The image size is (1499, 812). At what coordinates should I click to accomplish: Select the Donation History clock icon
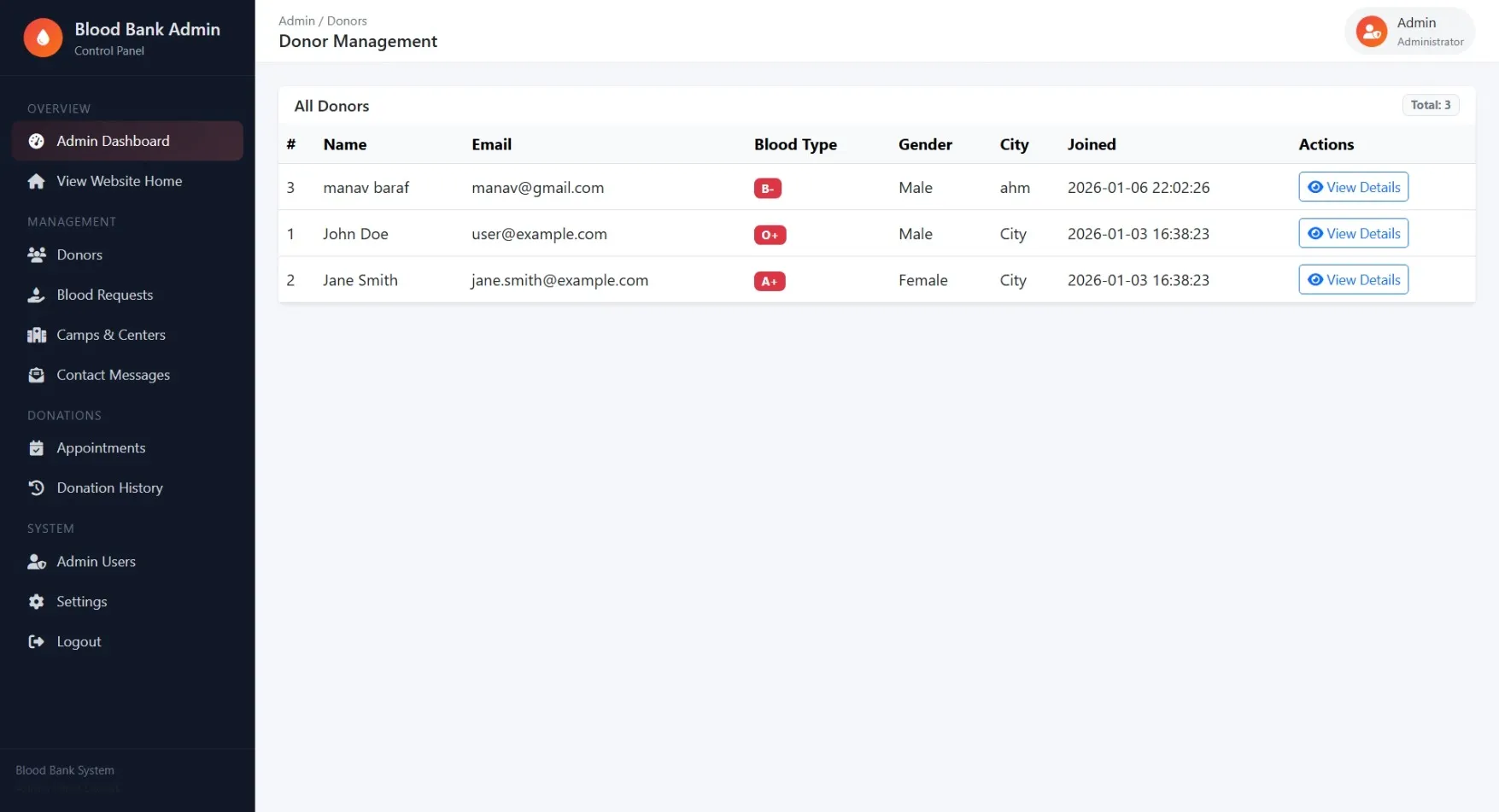(35, 488)
